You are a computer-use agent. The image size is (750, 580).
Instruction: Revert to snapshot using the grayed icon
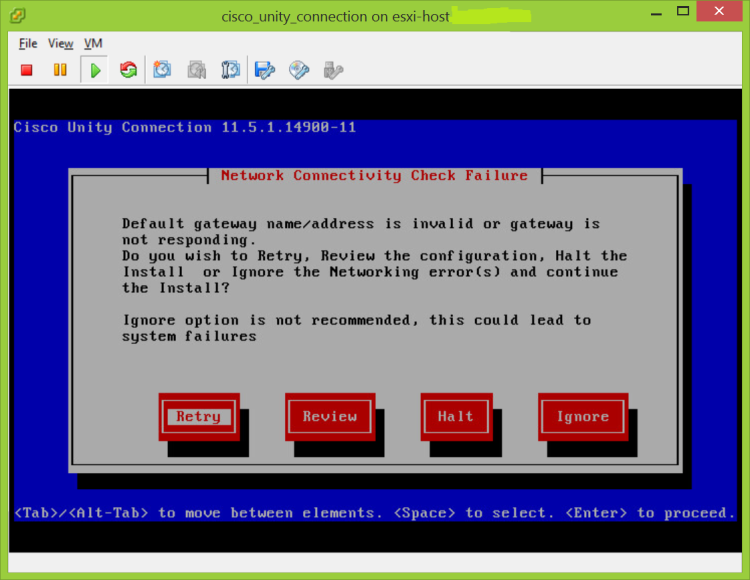[197, 70]
